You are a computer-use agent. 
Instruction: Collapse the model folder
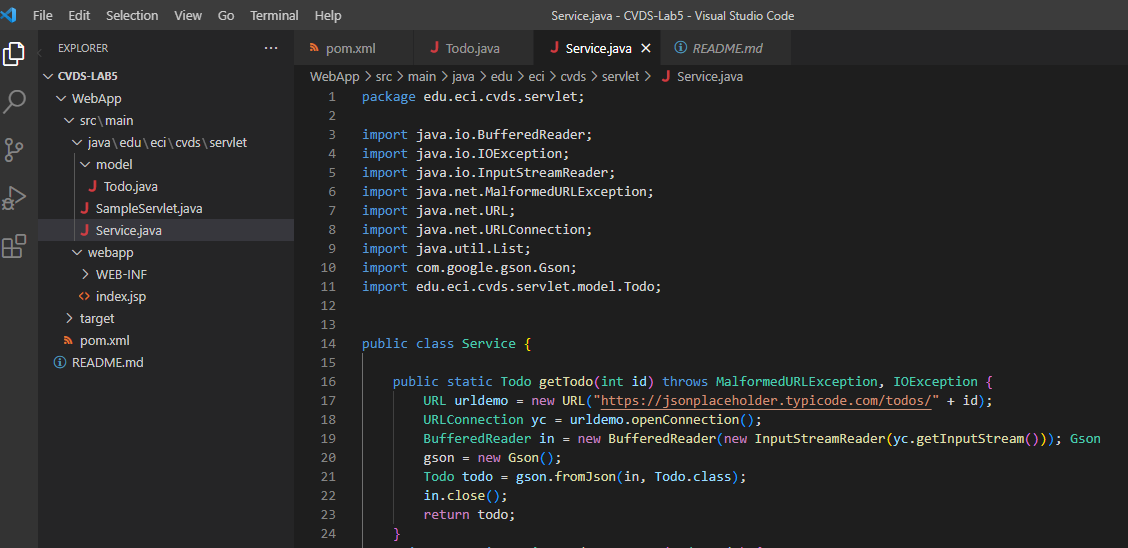click(85, 165)
